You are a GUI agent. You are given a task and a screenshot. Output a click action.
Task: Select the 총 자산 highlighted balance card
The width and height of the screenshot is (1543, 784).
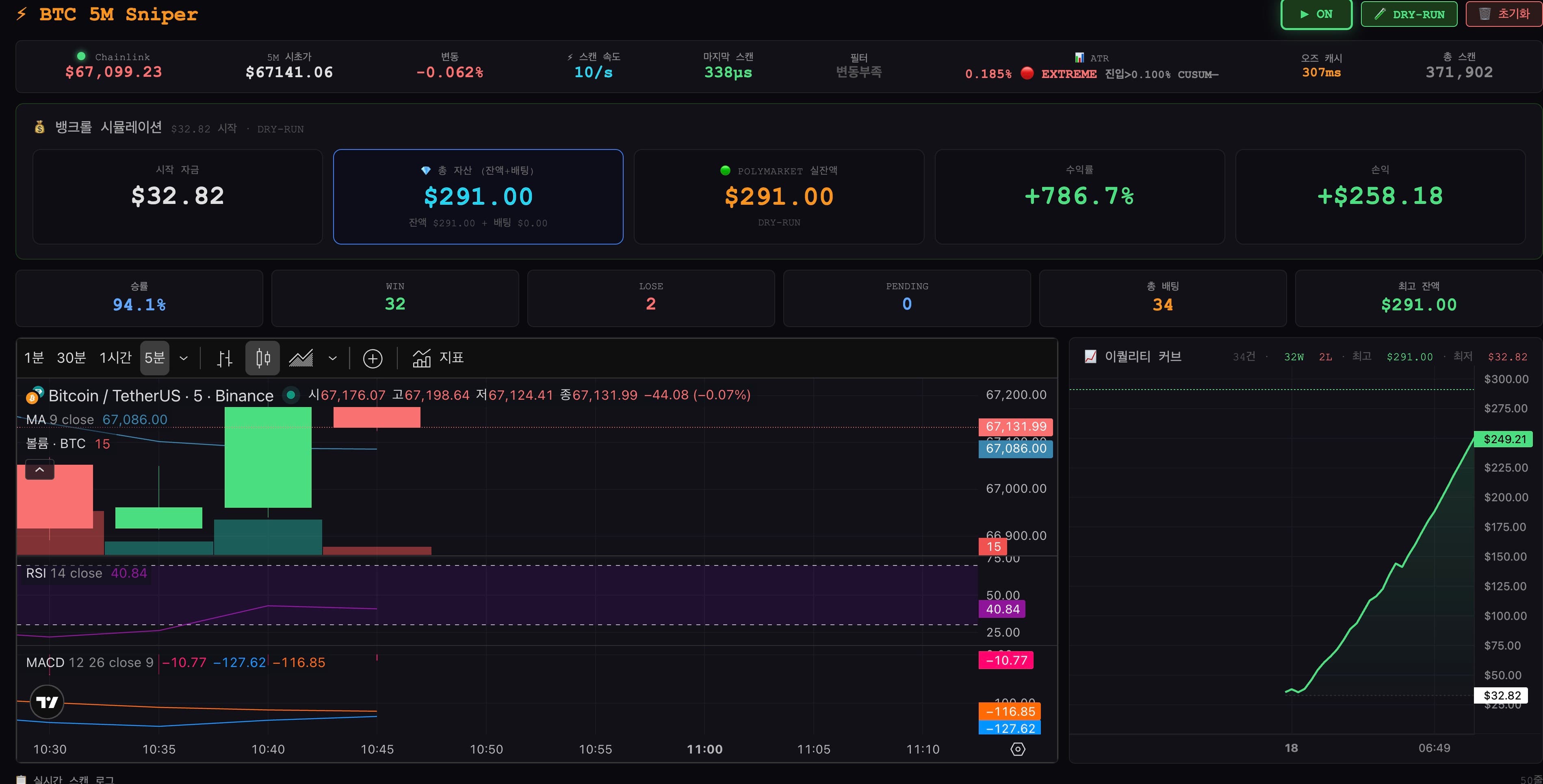pyautogui.click(x=478, y=197)
